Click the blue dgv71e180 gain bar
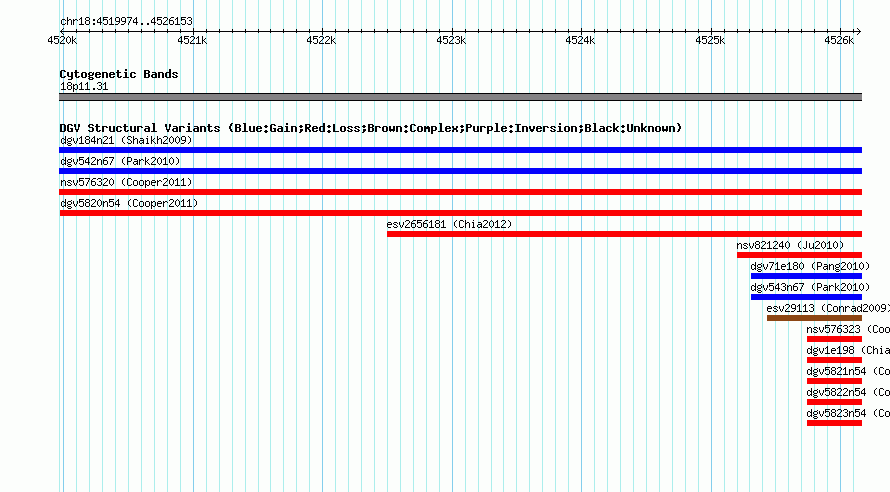Image resolution: width=890 pixels, height=492 pixels. point(807,276)
